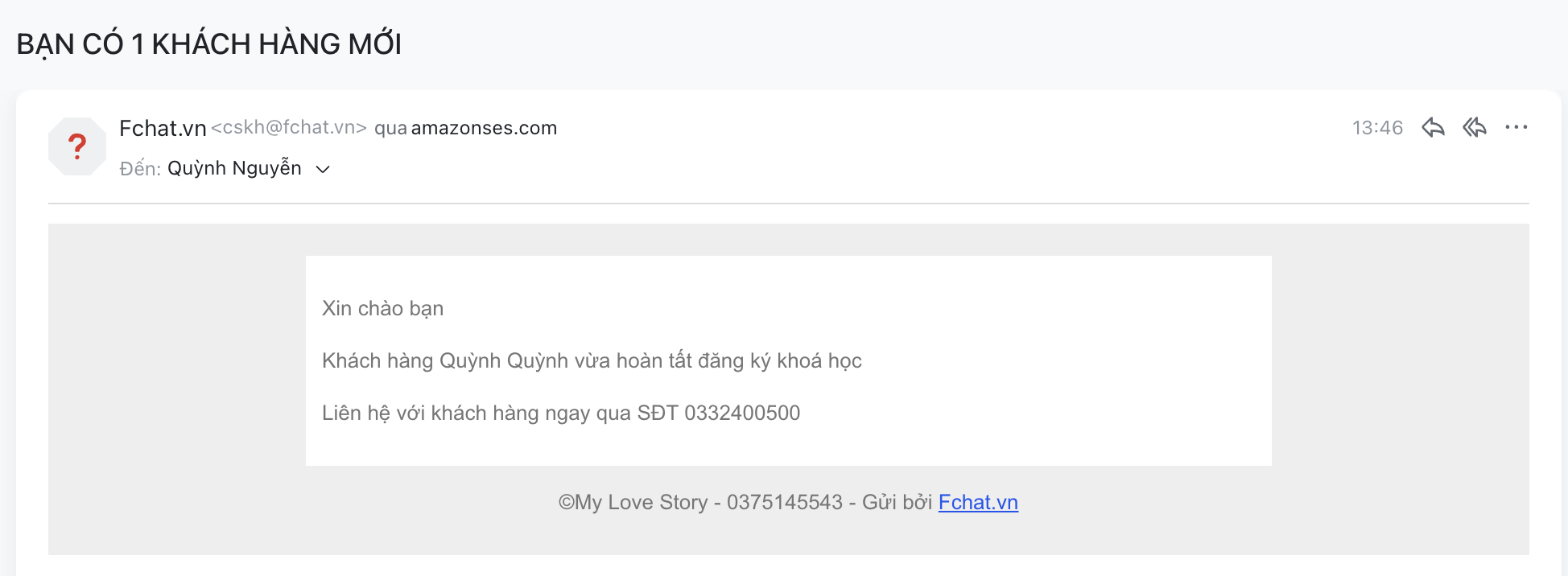This screenshot has width=1568, height=576.
Task: Click the Đến: recipient label
Action: coord(140,169)
